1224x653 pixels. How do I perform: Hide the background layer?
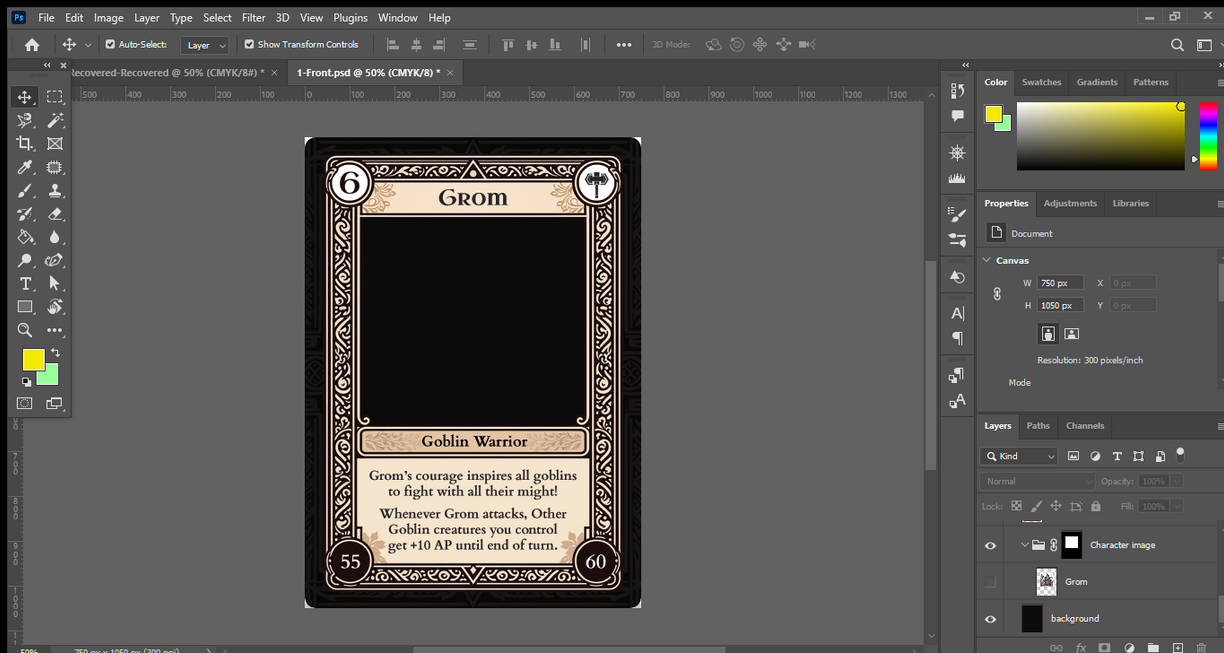point(990,619)
